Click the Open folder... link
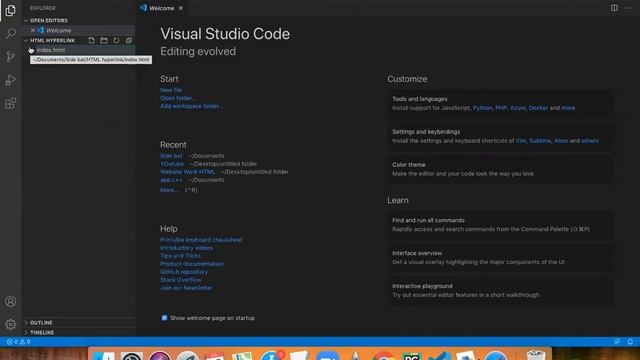The width and height of the screenshot is (640, 360). click(178, 98)
